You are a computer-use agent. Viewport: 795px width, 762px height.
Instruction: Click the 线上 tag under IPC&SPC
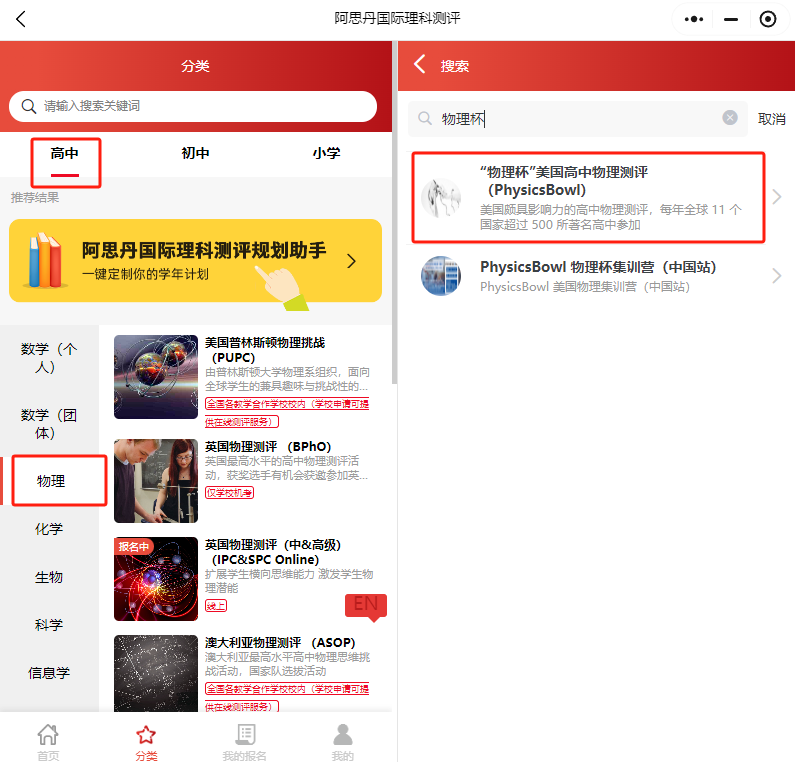coord(216,605)
